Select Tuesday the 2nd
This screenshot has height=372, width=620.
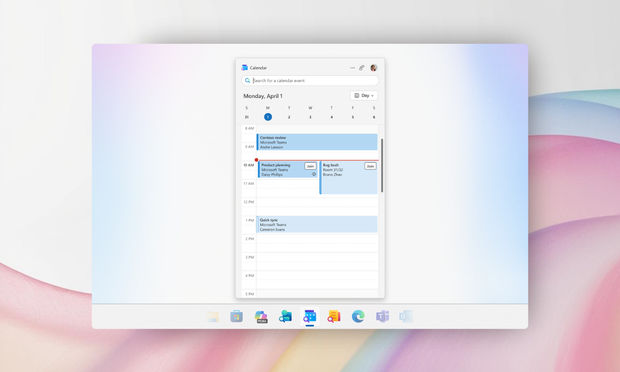(x=289, y=117)
